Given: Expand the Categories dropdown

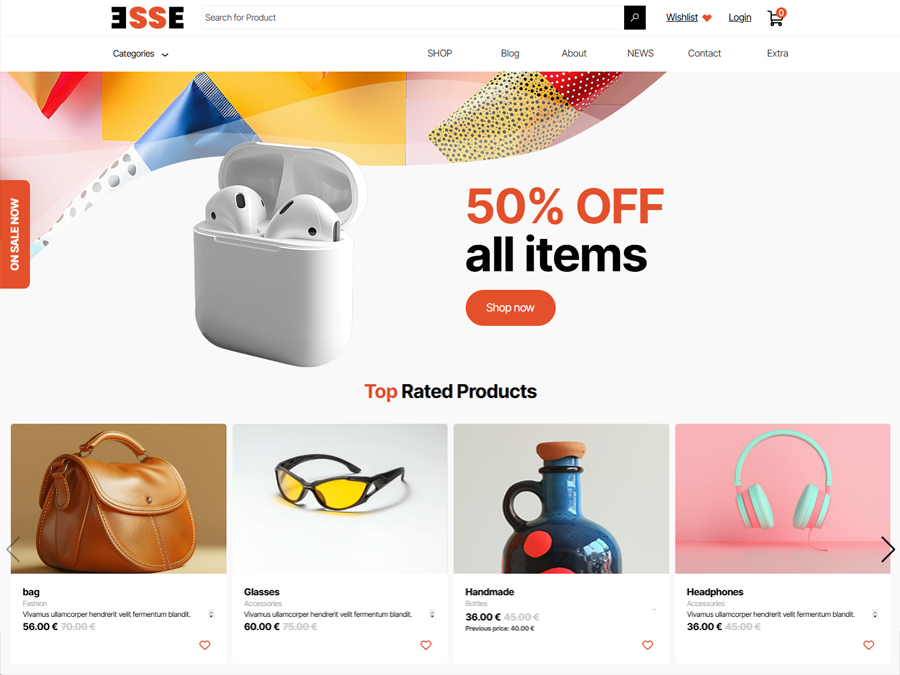Looking at the screenshot, I should [x=141, y=53].
